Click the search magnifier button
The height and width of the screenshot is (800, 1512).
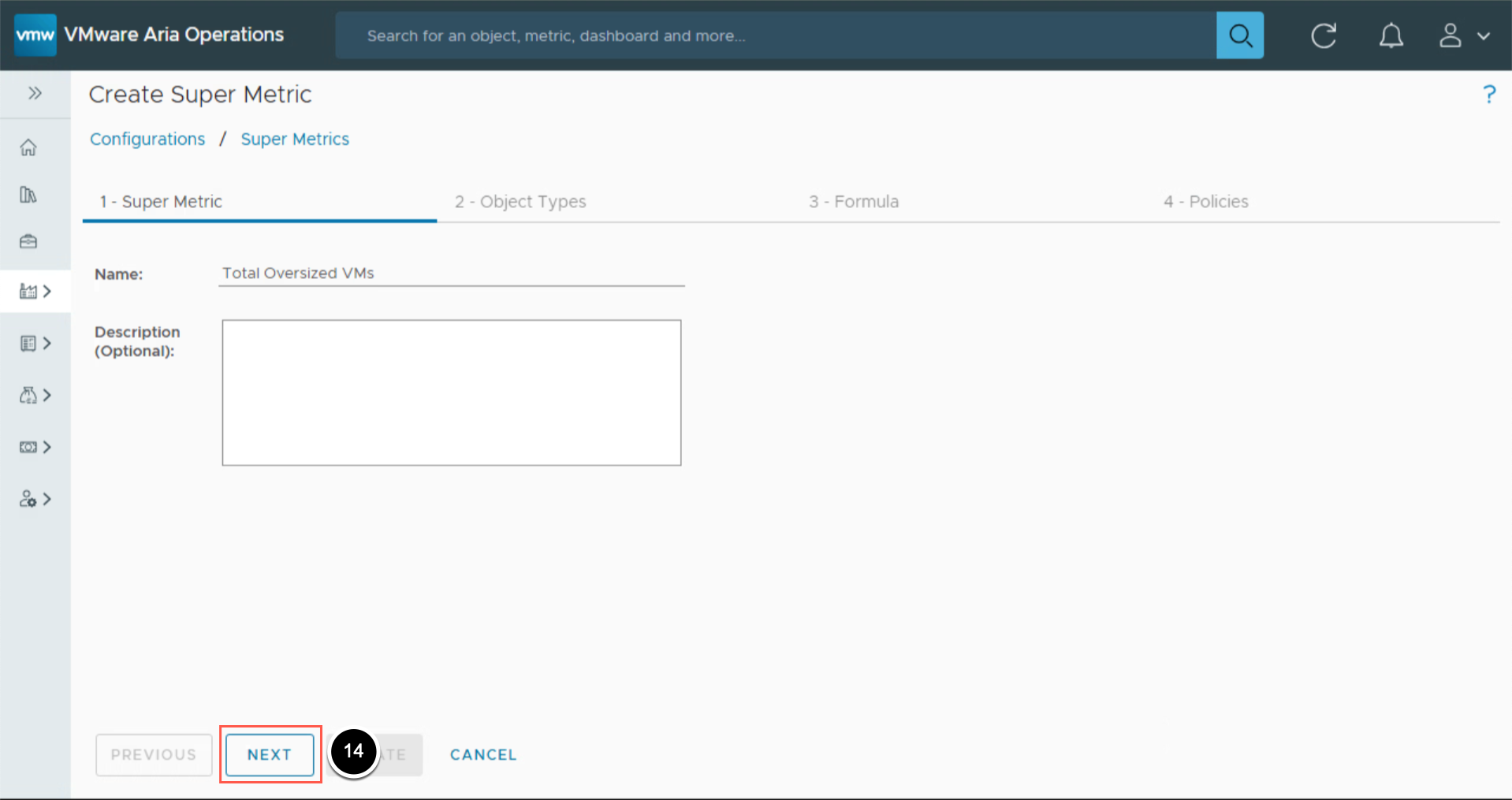[x=1239, y=35]
